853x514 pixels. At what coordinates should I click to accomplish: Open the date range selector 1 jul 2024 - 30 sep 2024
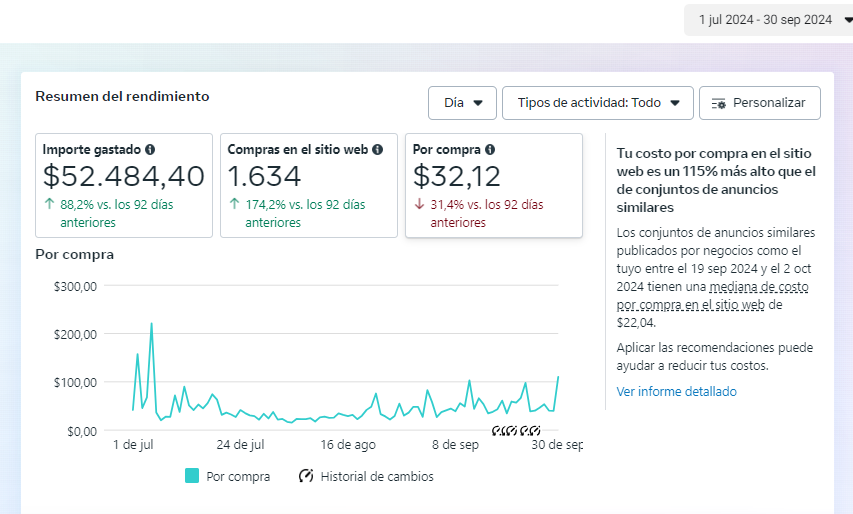coord(768,20)
